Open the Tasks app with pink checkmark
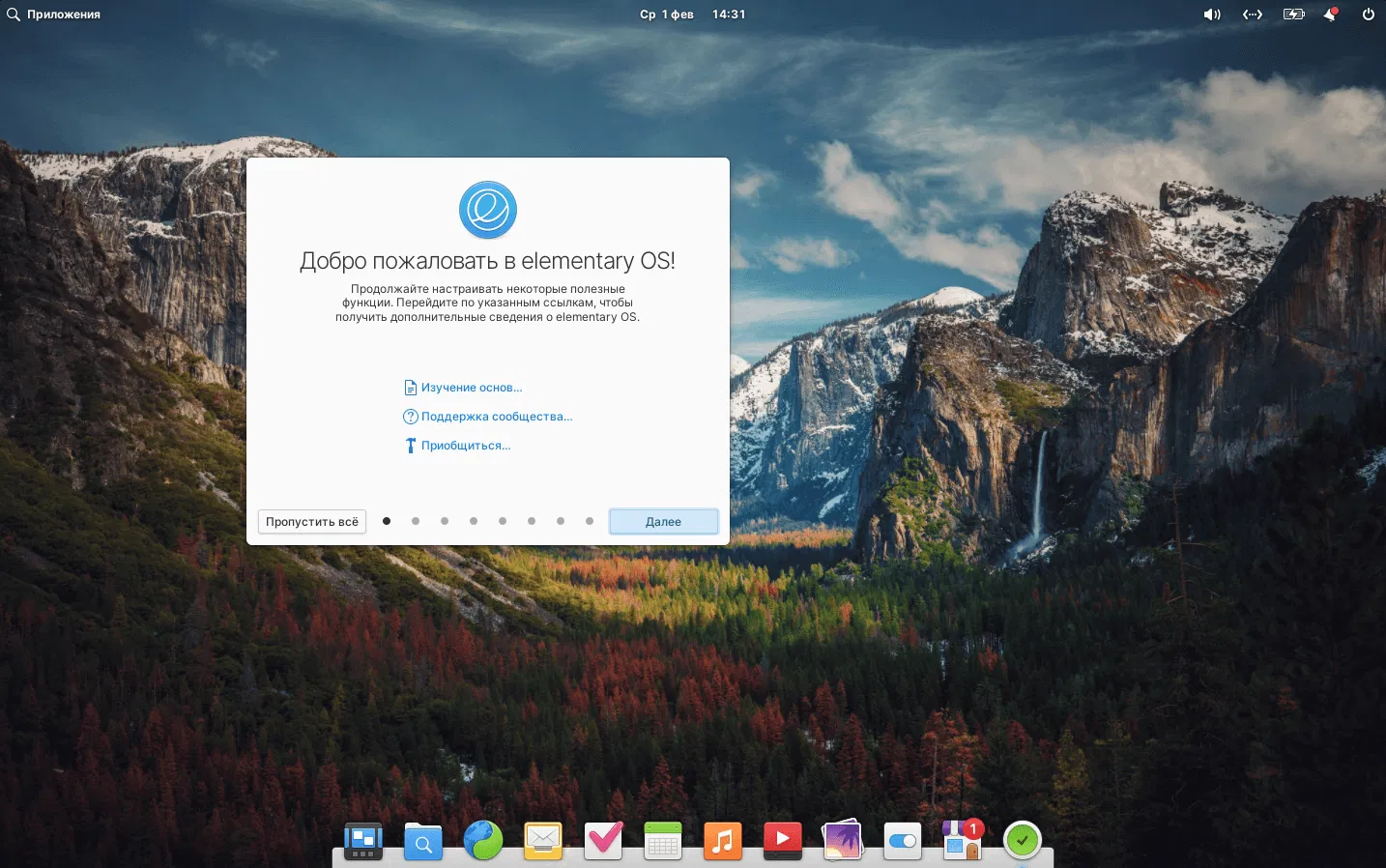 (x=603, y=841)
